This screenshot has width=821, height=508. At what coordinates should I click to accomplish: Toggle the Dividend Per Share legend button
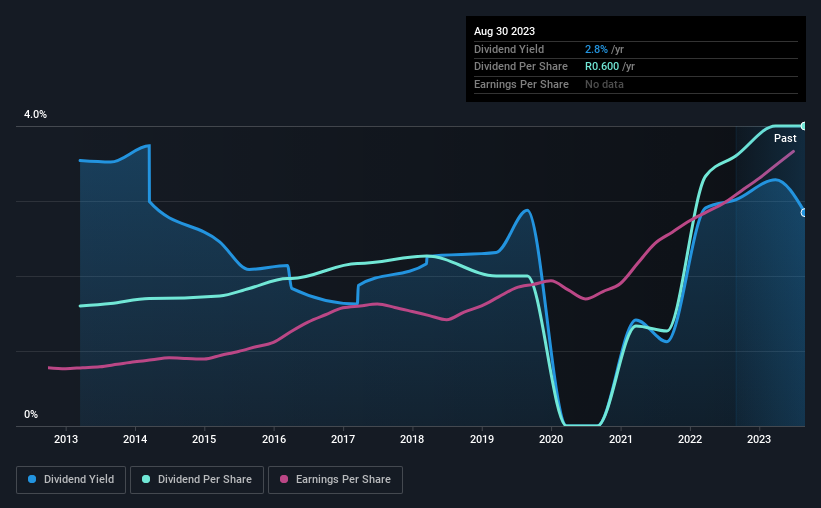(x=197, y=480)
